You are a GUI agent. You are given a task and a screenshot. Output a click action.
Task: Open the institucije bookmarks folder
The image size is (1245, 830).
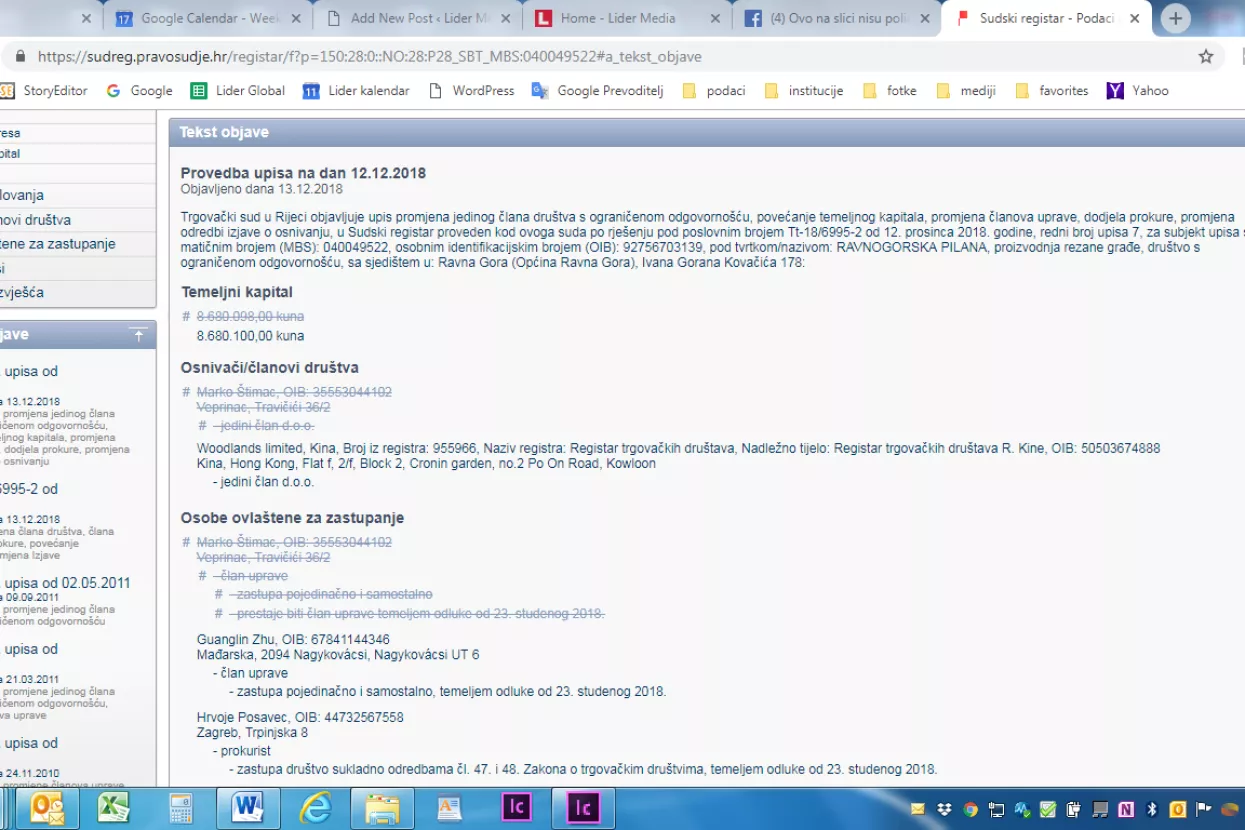click(772, 90)
